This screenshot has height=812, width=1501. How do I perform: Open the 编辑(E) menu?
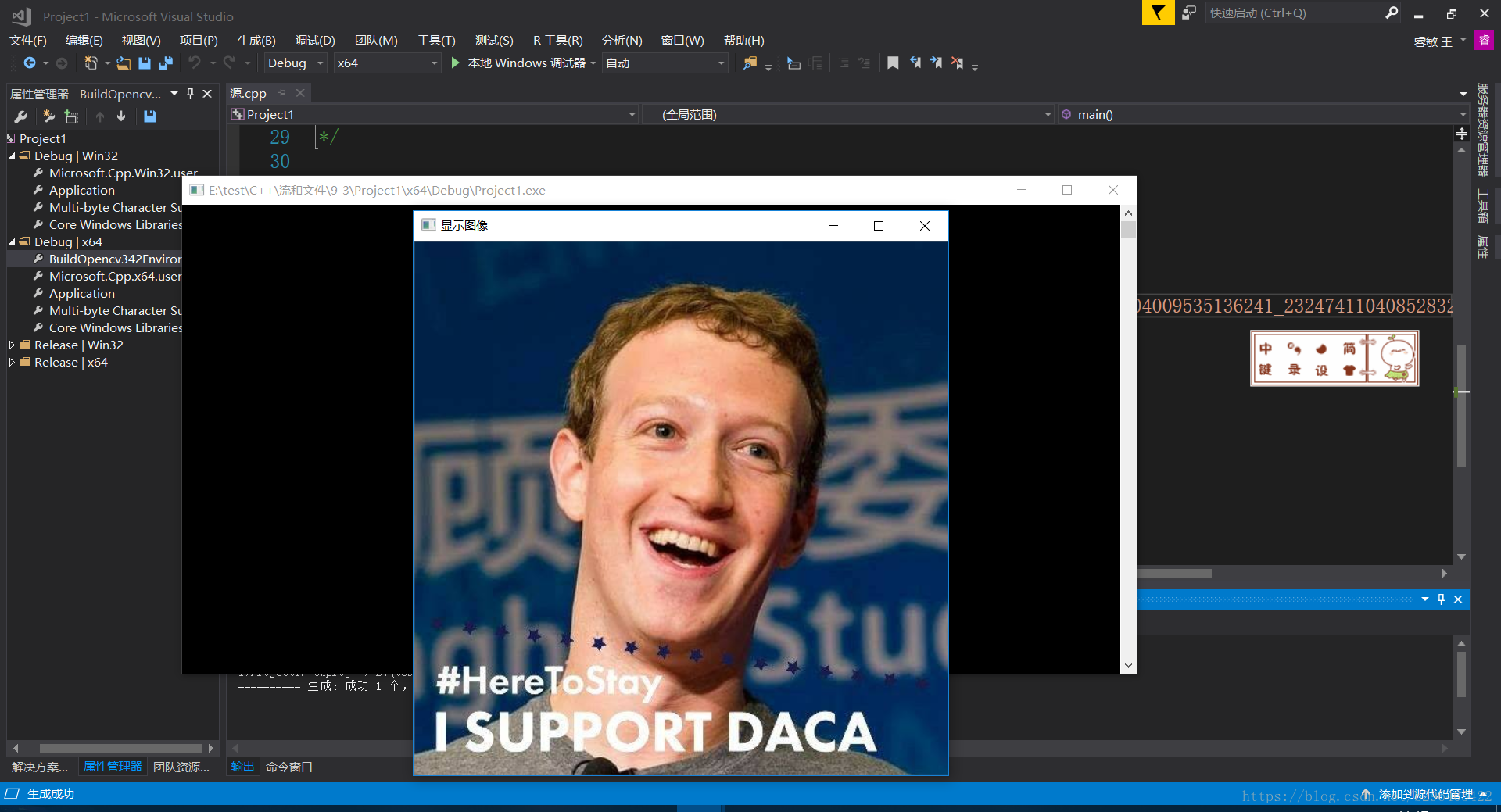(84, 41)
